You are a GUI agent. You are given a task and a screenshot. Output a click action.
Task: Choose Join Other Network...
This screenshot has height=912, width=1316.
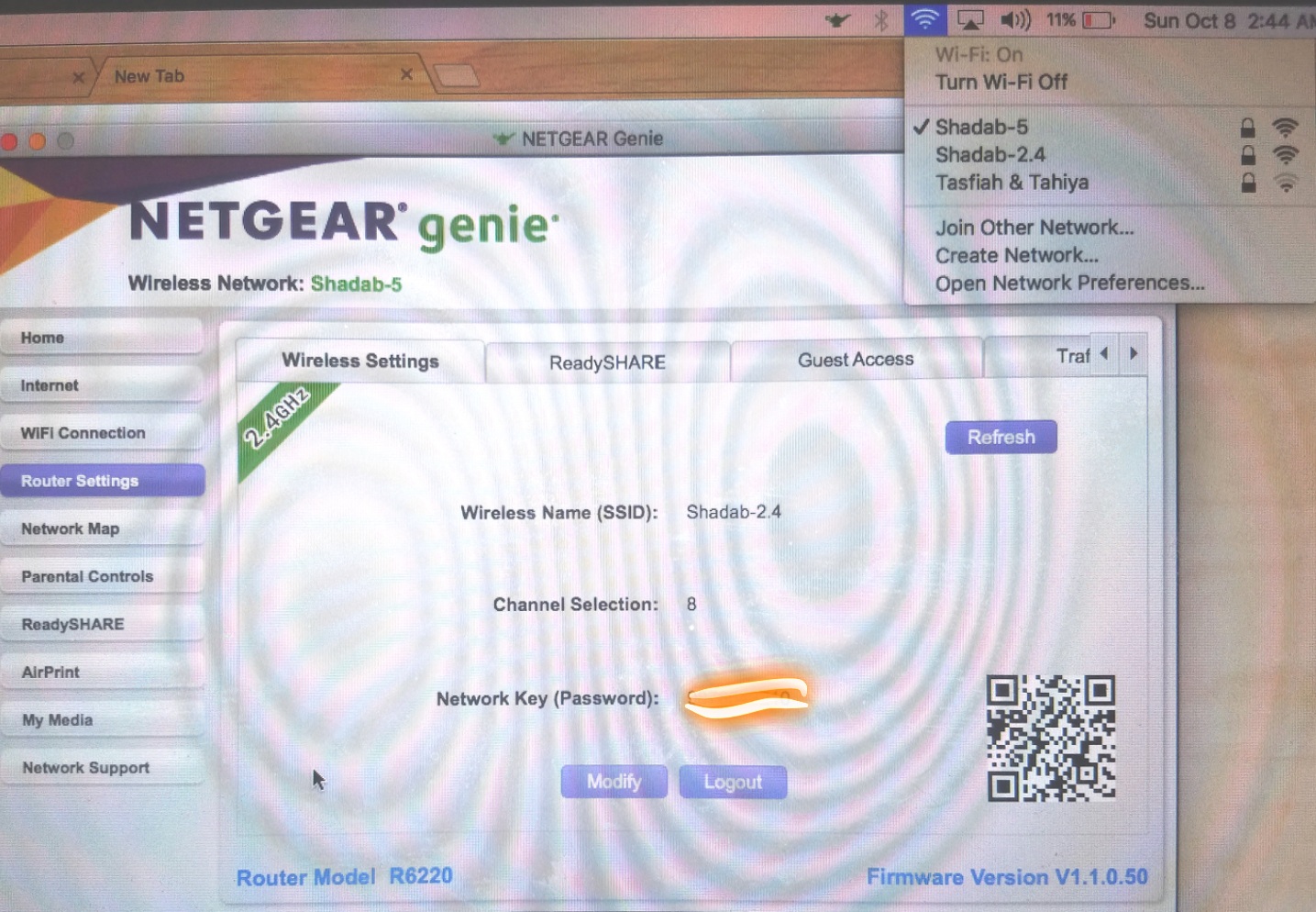tap(1034, 228)
